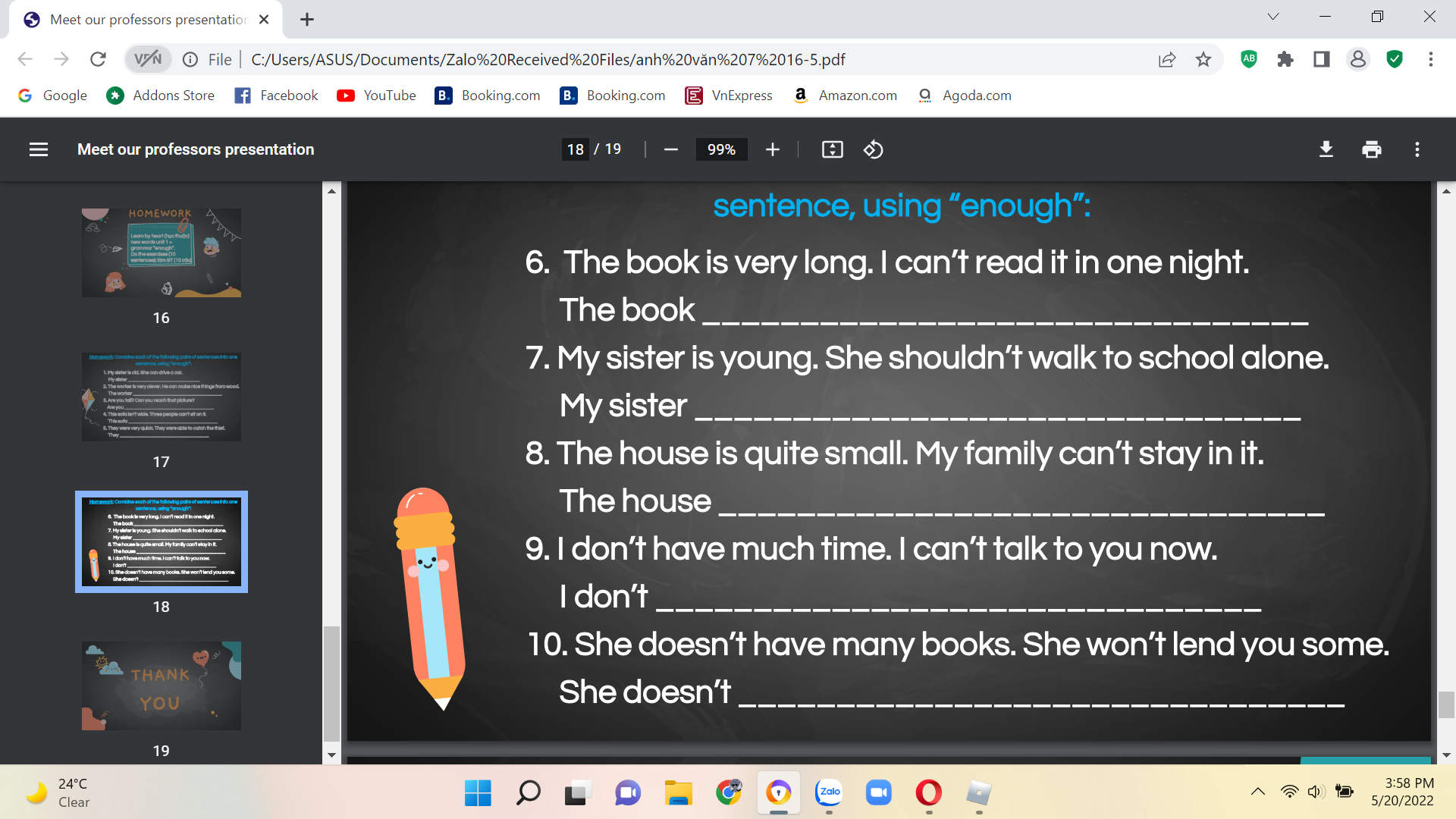Screen dimensions: 1456x819
Task: Print the PDF document
Action: coord(1372,149)
